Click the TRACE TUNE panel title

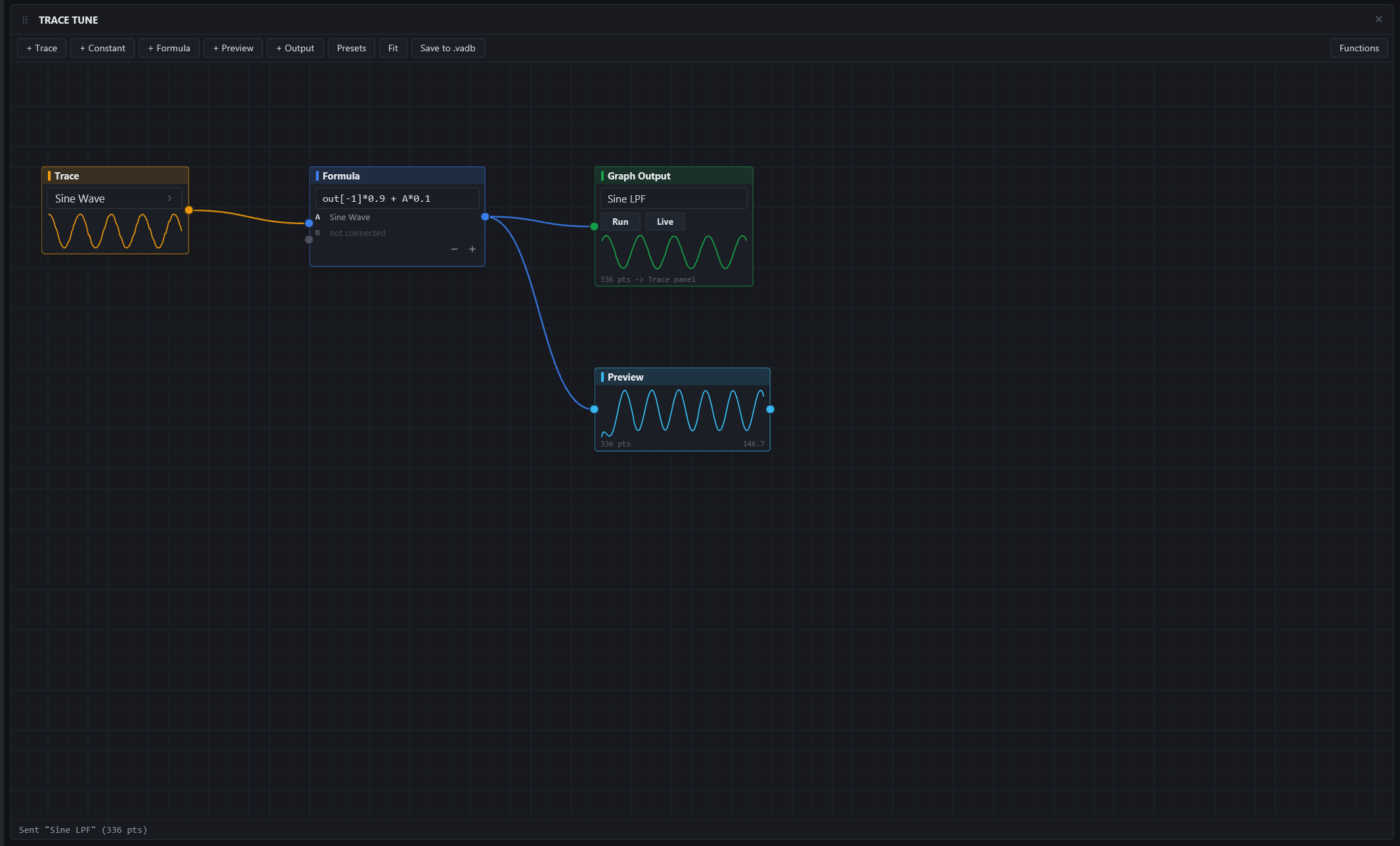tap(68, 20)
